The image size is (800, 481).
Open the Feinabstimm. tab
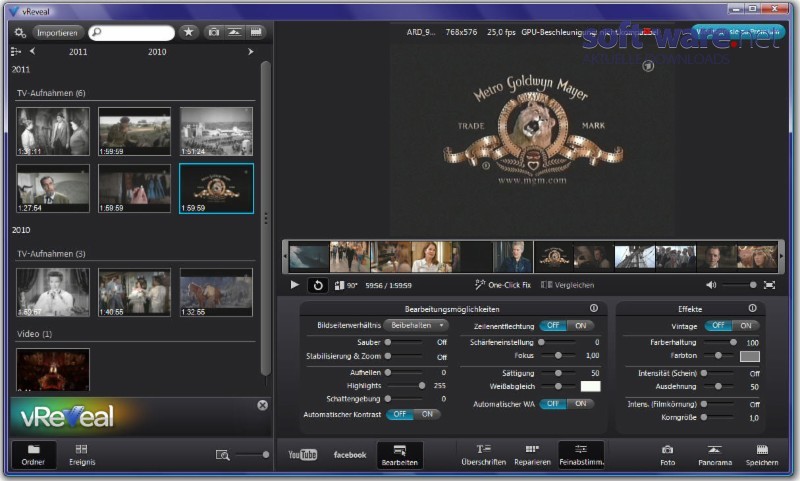(x=581, y=455)
